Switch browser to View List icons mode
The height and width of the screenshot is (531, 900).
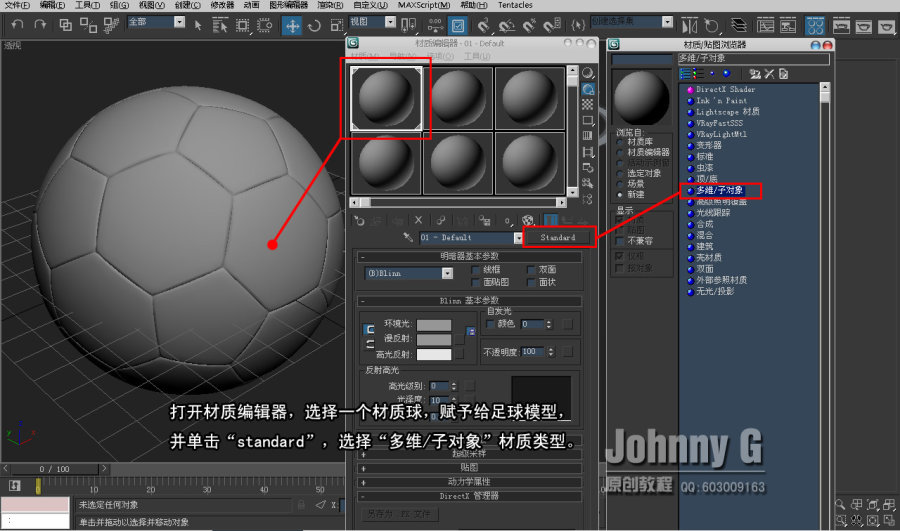699,73
